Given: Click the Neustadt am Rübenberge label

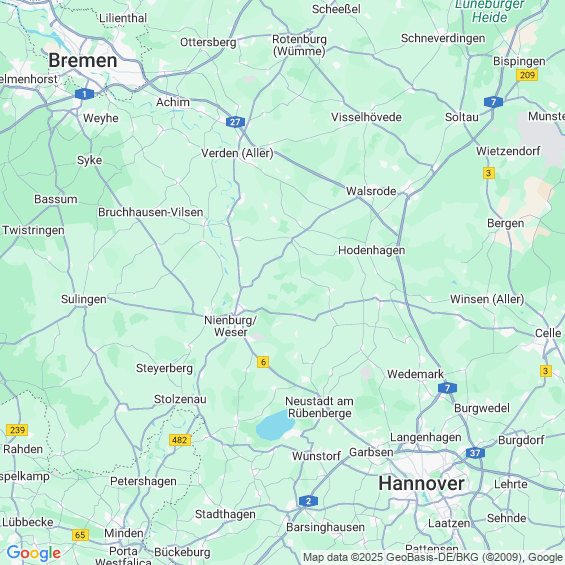Looking at the screenshot, I should coord(320,407).
